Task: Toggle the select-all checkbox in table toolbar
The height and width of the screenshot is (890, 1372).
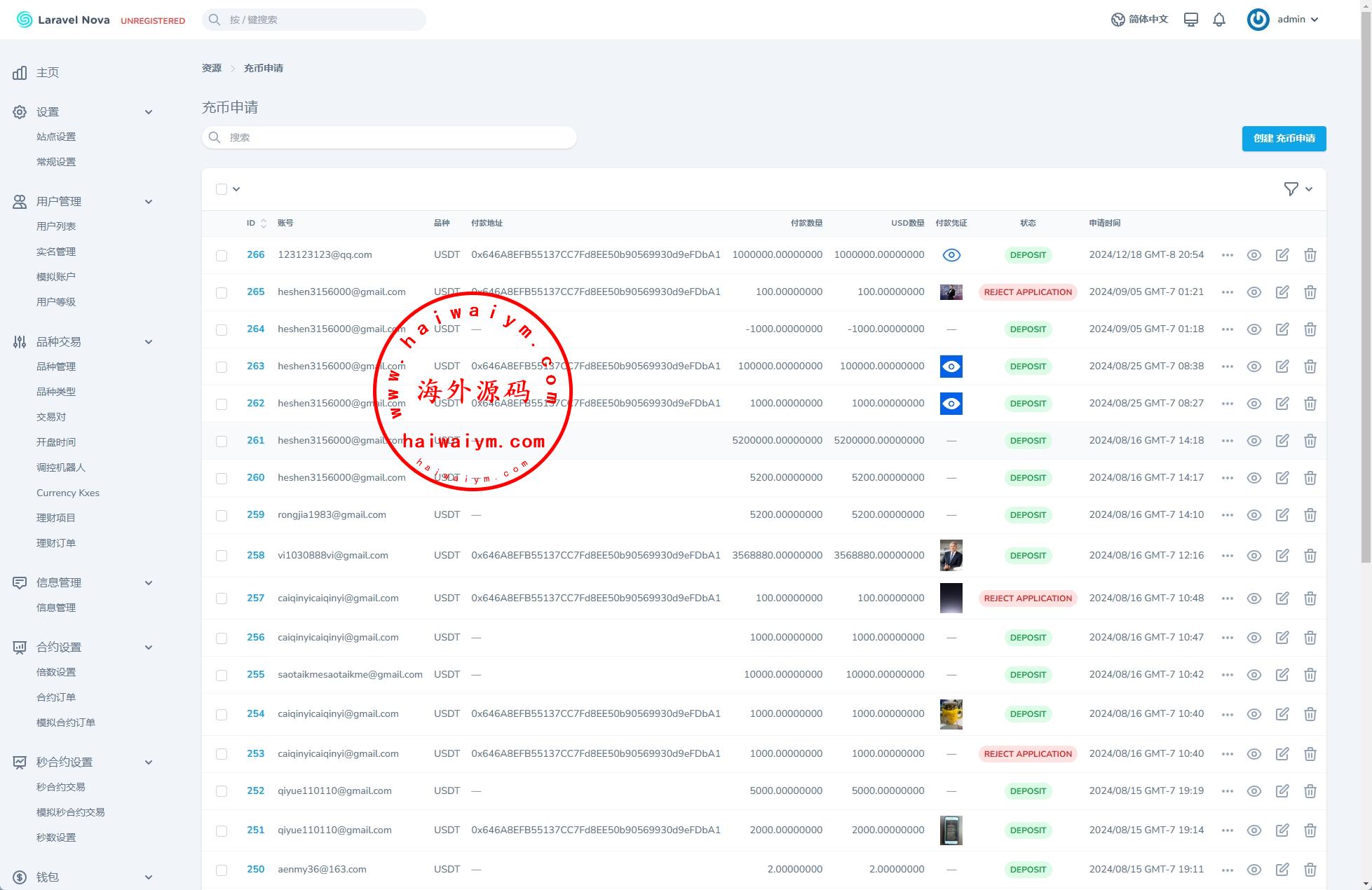Action: 222,189
